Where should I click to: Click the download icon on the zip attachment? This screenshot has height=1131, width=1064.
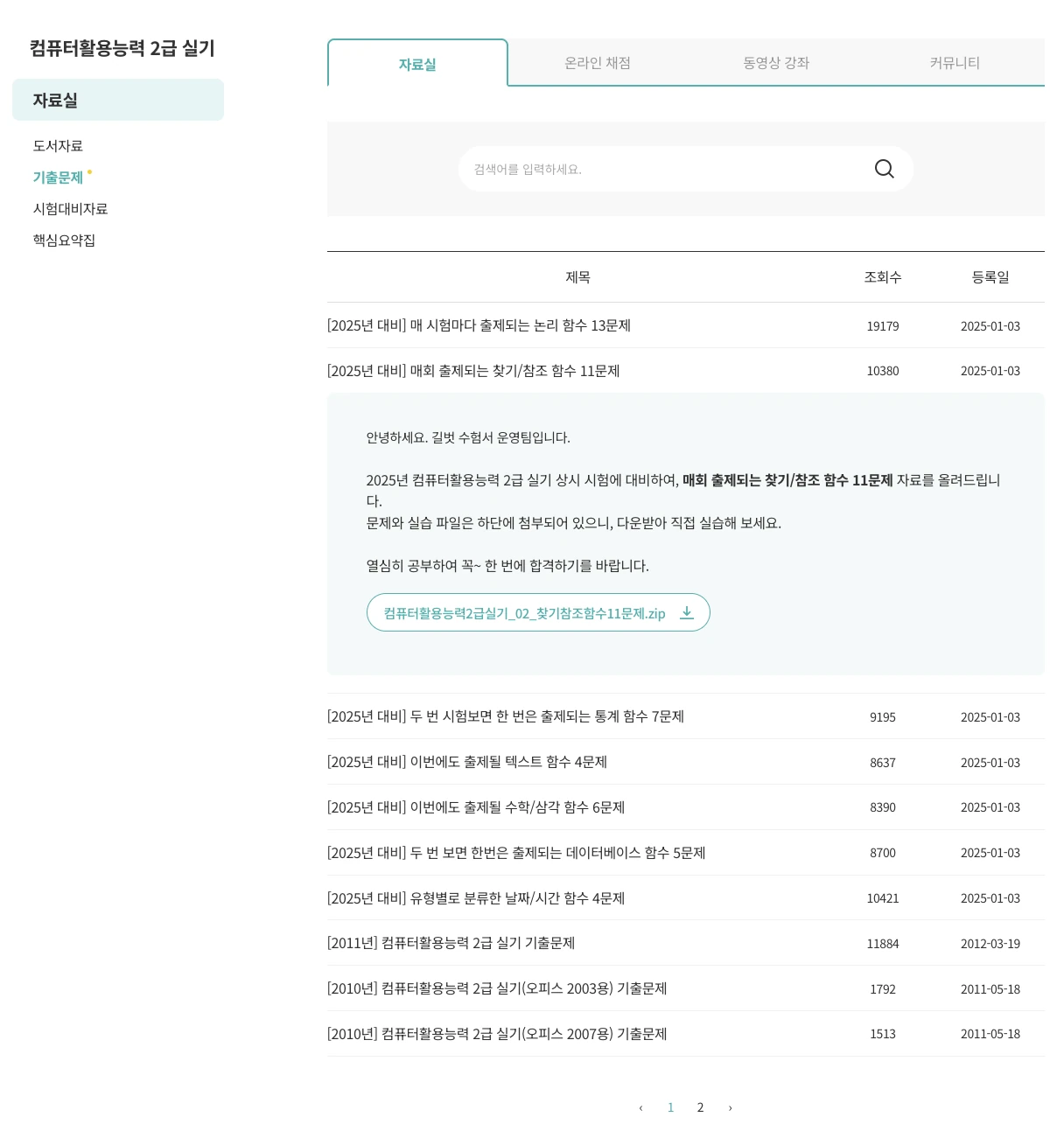688,612
